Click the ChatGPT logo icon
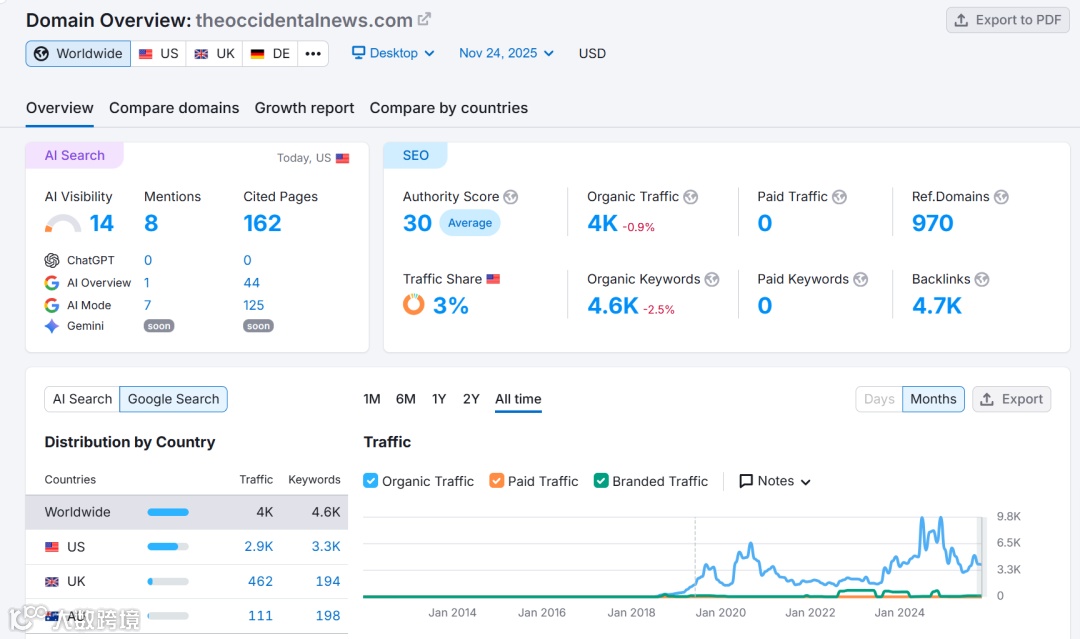The image size is (1080, 639). point(52,260)
